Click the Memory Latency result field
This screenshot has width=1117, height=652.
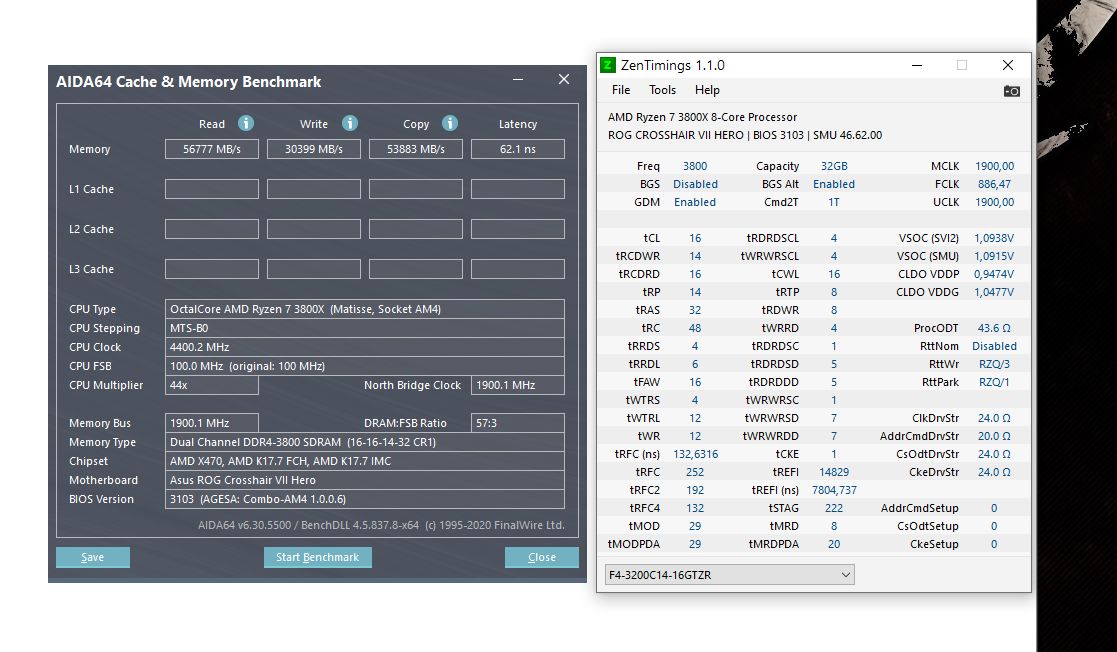(x=518, y=149)
